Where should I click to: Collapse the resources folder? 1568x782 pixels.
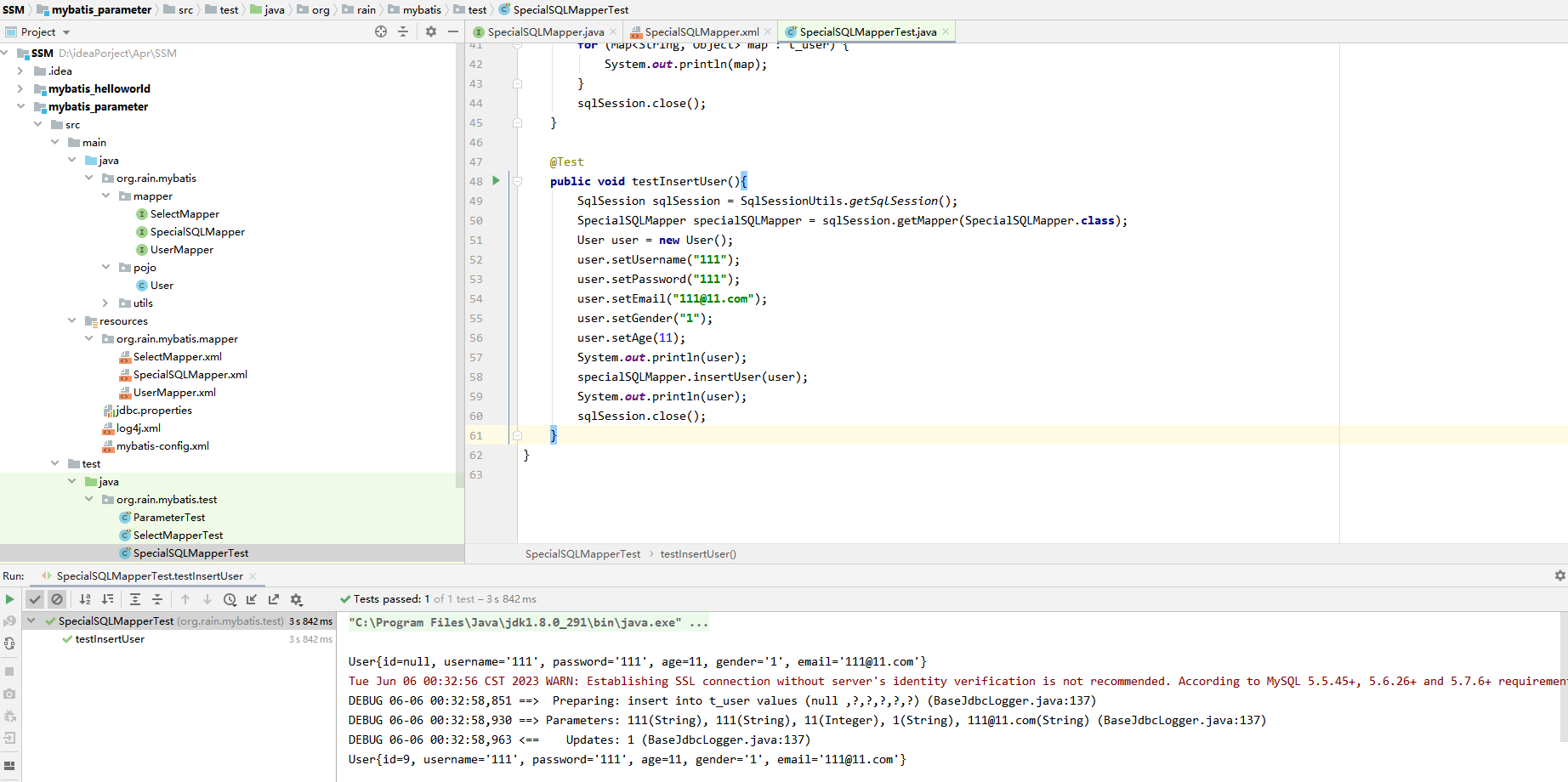pos(71,320)
